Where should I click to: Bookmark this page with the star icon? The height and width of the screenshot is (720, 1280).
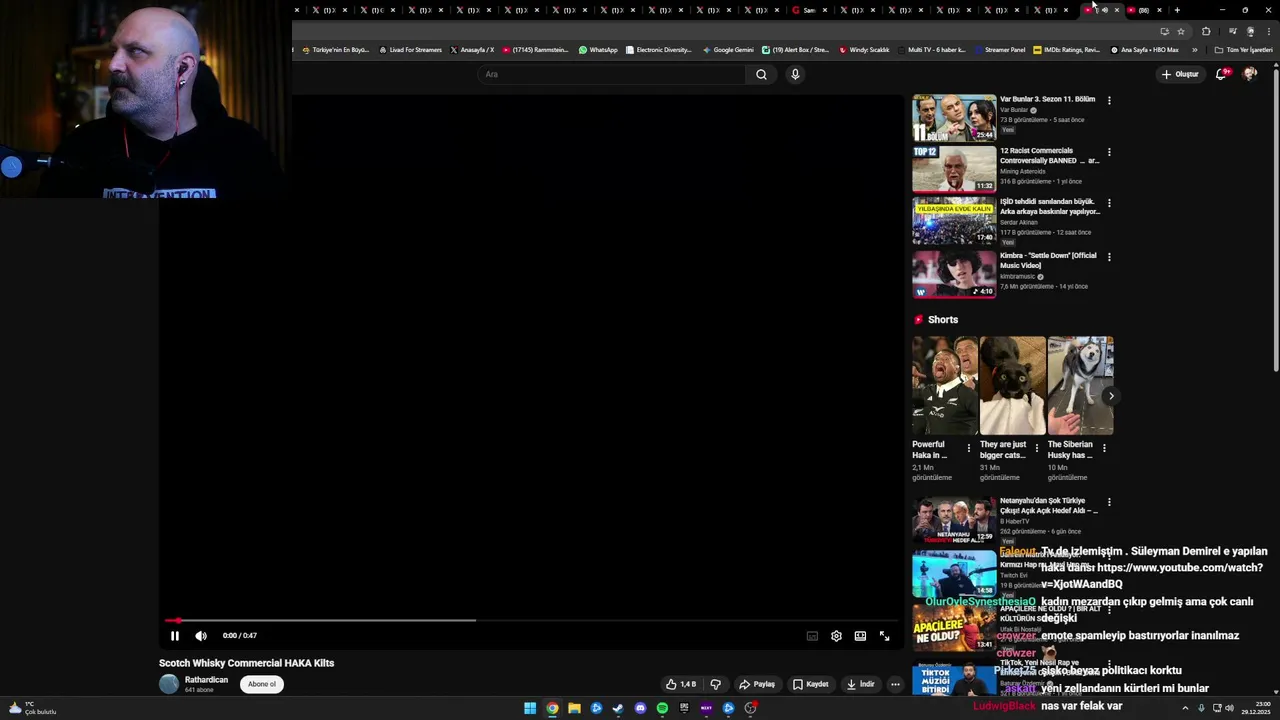[1181, 31]
